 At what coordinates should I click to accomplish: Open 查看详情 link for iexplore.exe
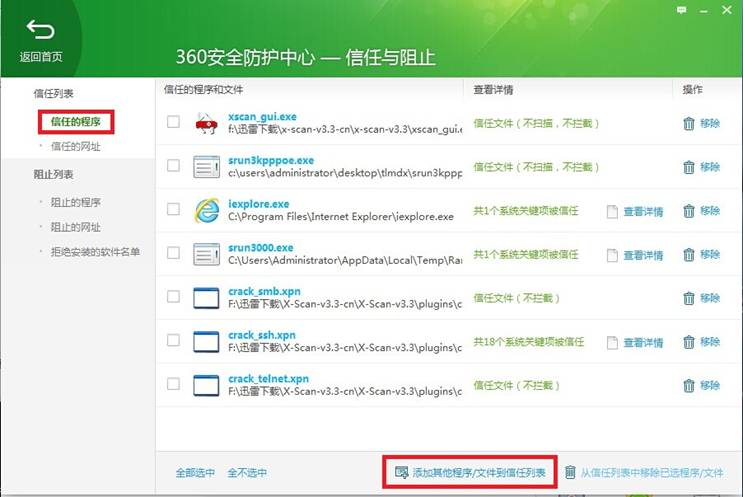click(x=643, y=211)
